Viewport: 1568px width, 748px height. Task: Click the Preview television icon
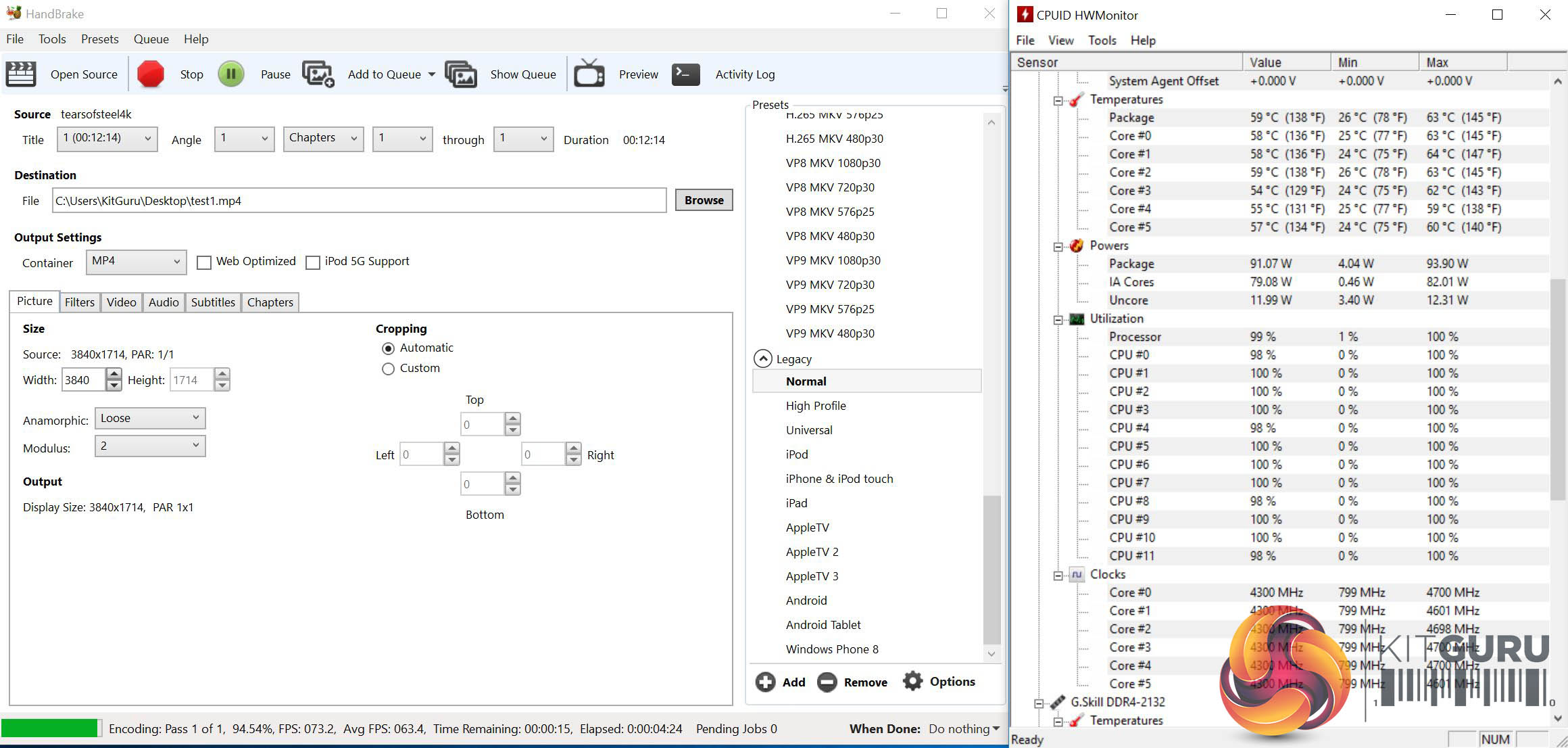pyautogui.click(x=589, y=73)
